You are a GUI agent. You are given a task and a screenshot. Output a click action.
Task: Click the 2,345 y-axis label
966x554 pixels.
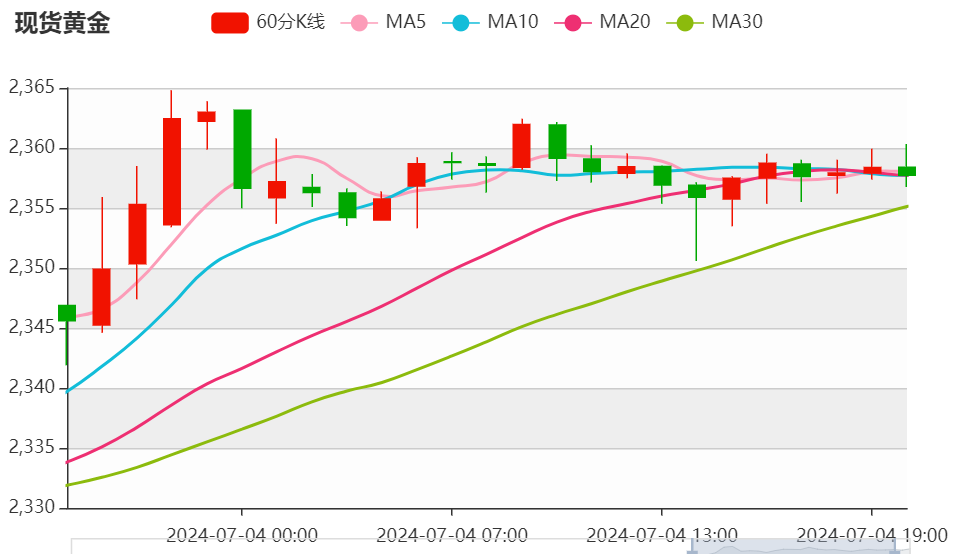[32, 327]
